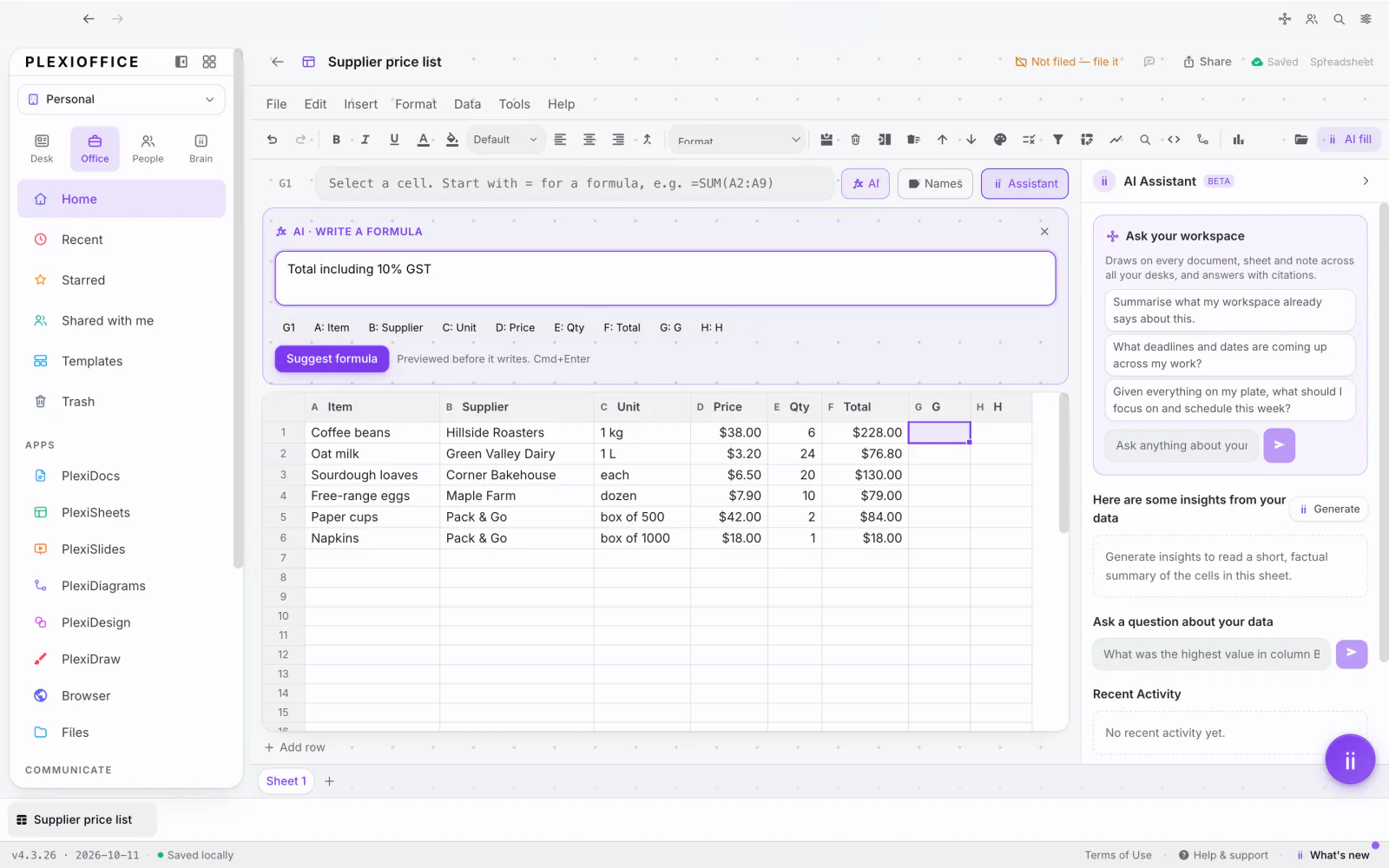Open the folder icon beside AI fill
Image resolution: width=1389 pixels, height=868 pixels.
[1300, 140]
